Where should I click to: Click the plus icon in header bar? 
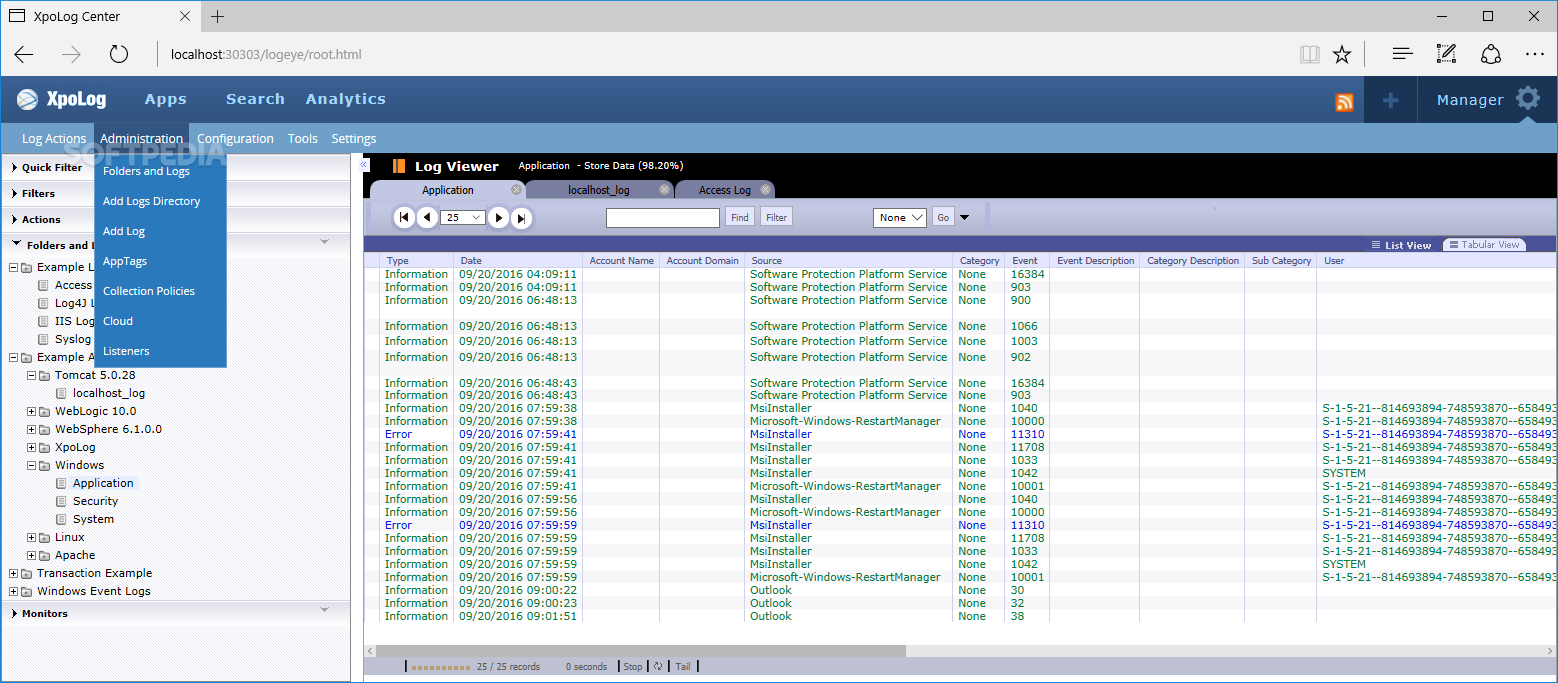click(x=1390, y=100)
